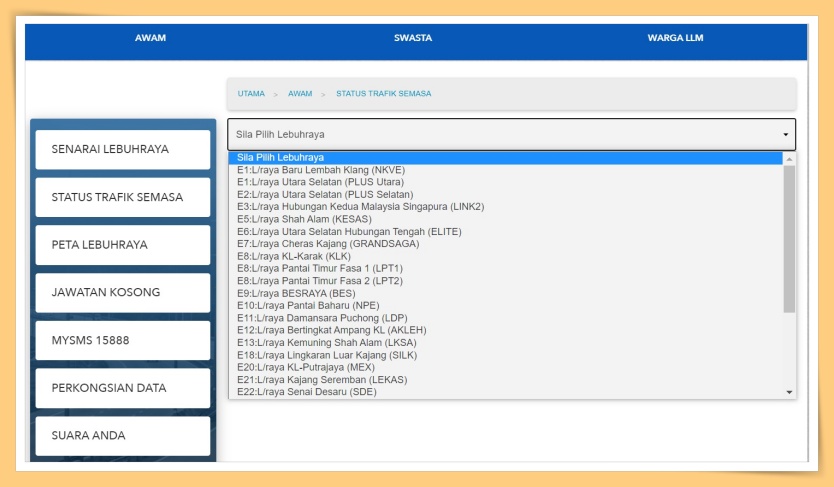Choose E21 Kajang Seremban (LEKAS) option
Image resolution: width=834 pixels, height=487 pixels.
point(505,380)
